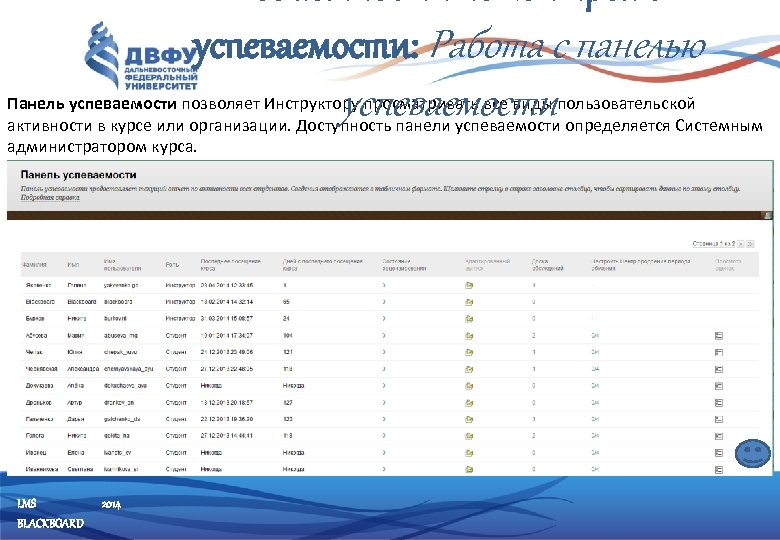View grades icon for Светлана row
Viewport: 780px width, 540px height.
click(x=719, y=469)
